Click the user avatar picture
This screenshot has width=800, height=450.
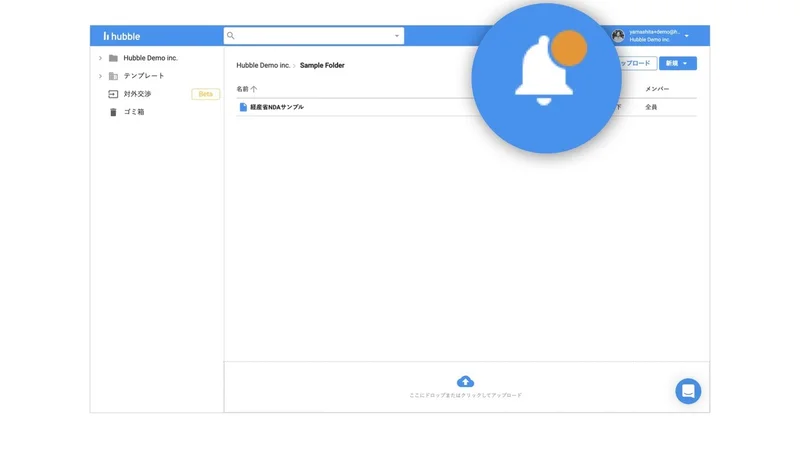(x=618, y=36)
